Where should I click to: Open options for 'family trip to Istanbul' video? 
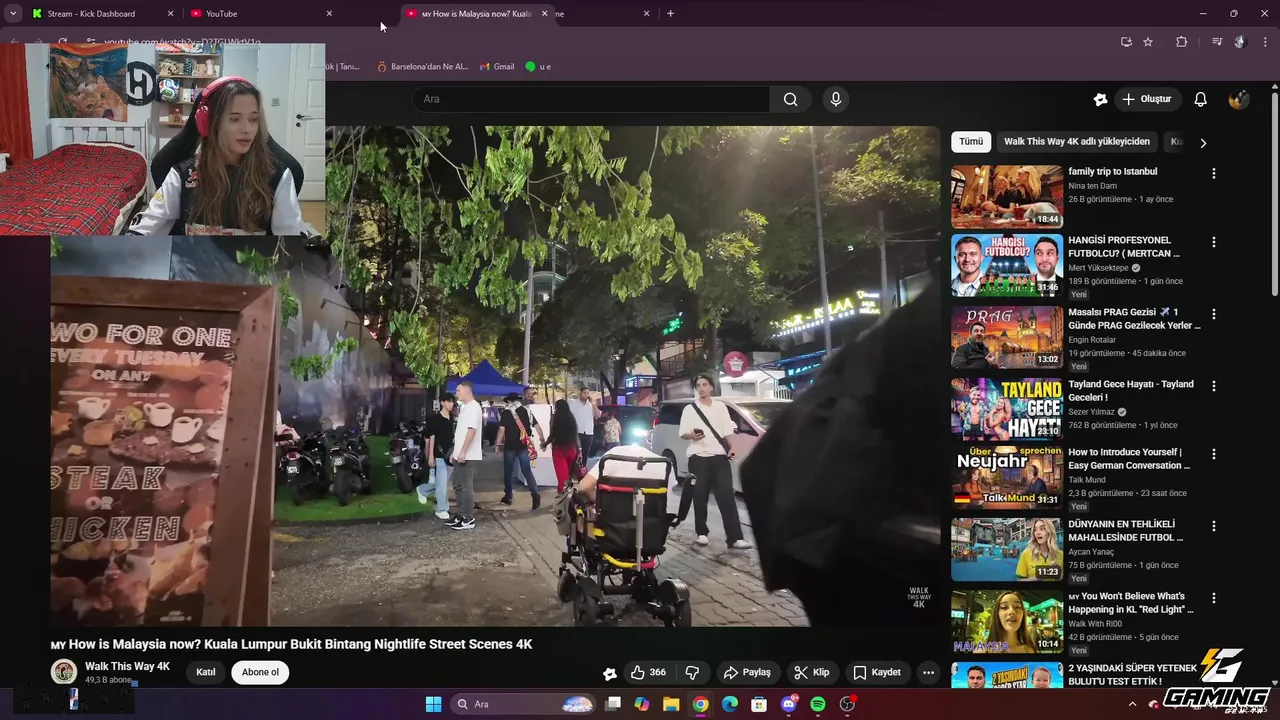pyautogui.click(x=1214, y=173)
